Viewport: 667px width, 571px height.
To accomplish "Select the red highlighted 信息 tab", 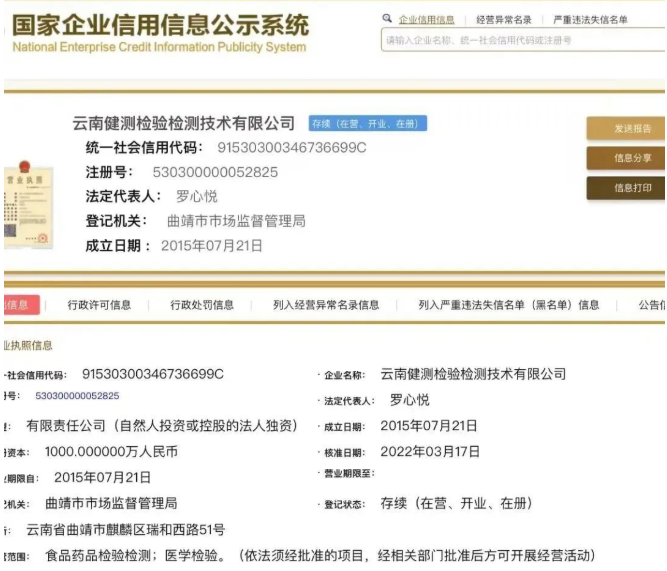I will (x=22, y=305).
